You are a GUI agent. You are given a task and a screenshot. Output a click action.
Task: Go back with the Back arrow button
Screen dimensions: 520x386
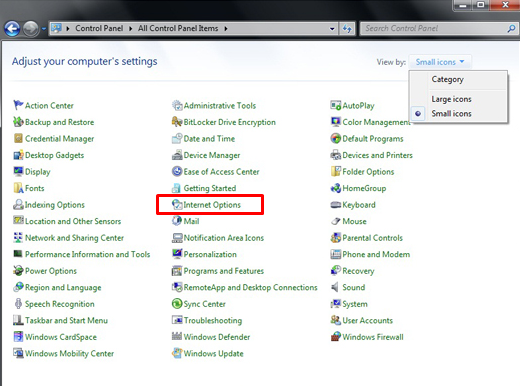[12, 29]
